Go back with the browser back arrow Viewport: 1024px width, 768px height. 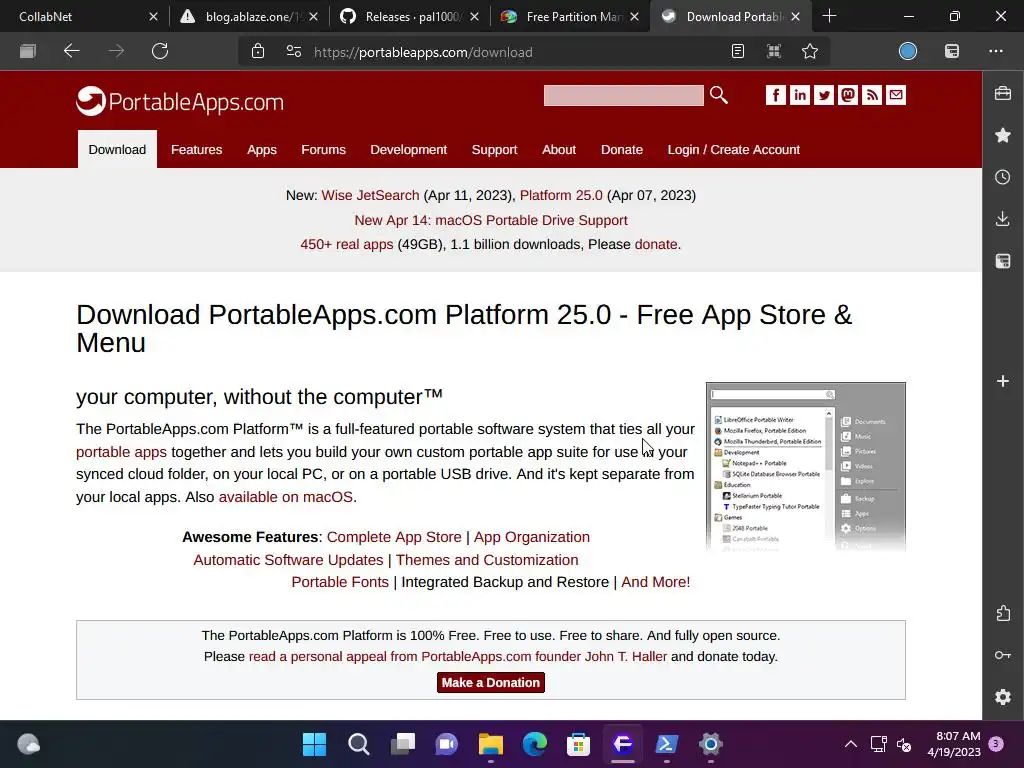(x=71, y=51)
